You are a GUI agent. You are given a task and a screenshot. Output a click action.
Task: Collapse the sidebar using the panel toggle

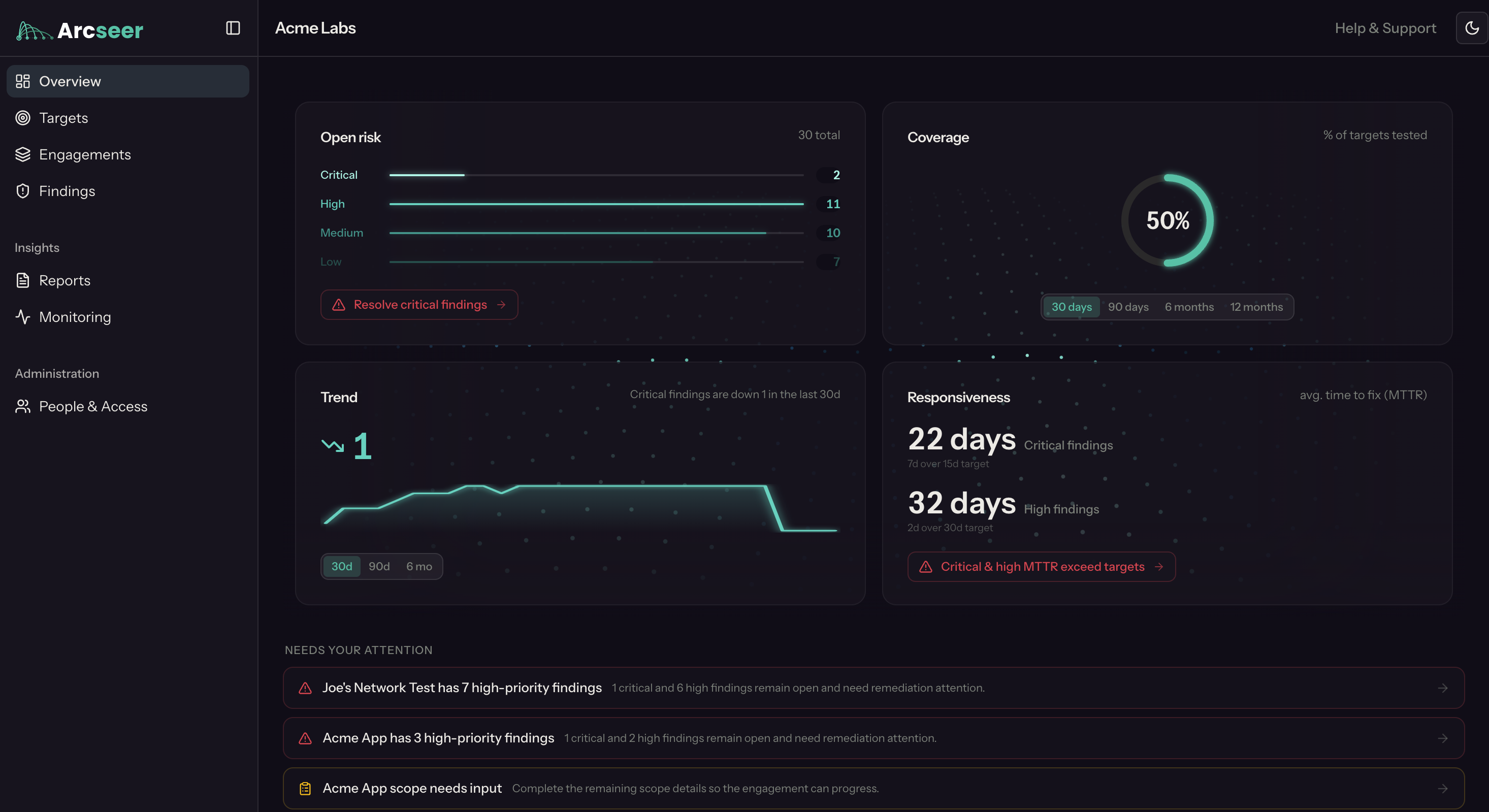[x=233, y=28]
